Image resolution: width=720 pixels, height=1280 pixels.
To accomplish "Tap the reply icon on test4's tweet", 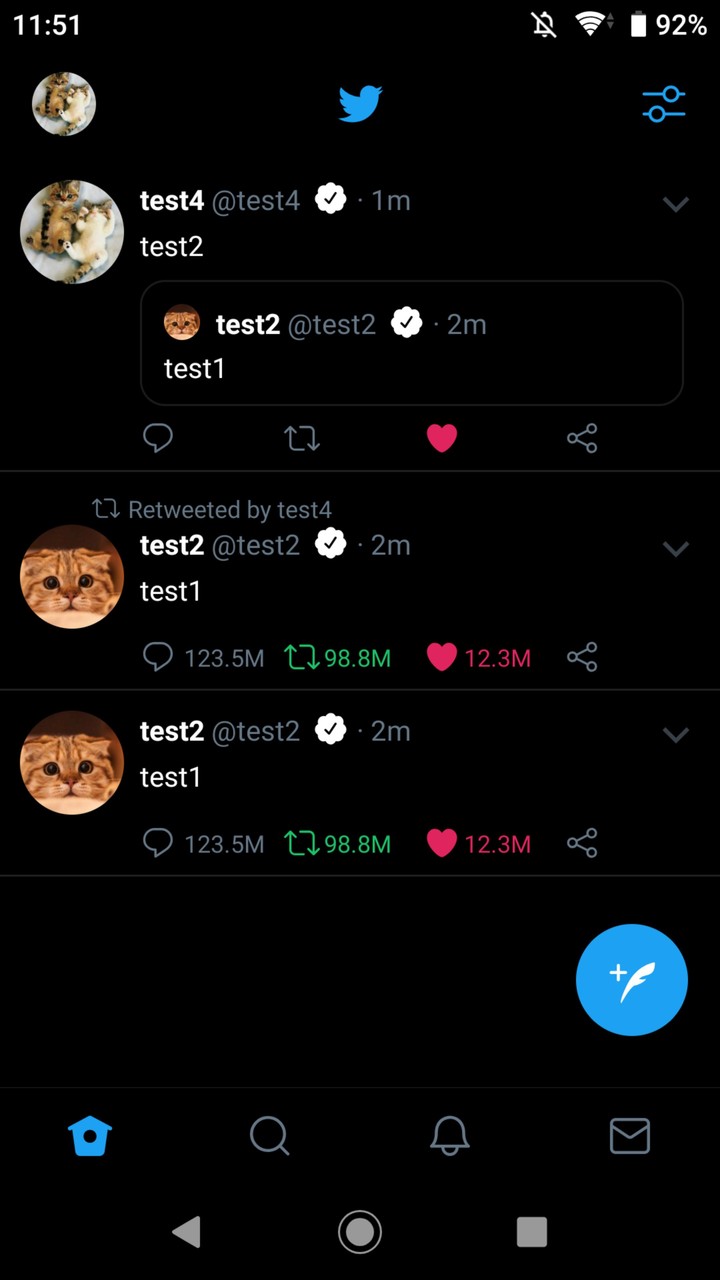I will (158, 438).
